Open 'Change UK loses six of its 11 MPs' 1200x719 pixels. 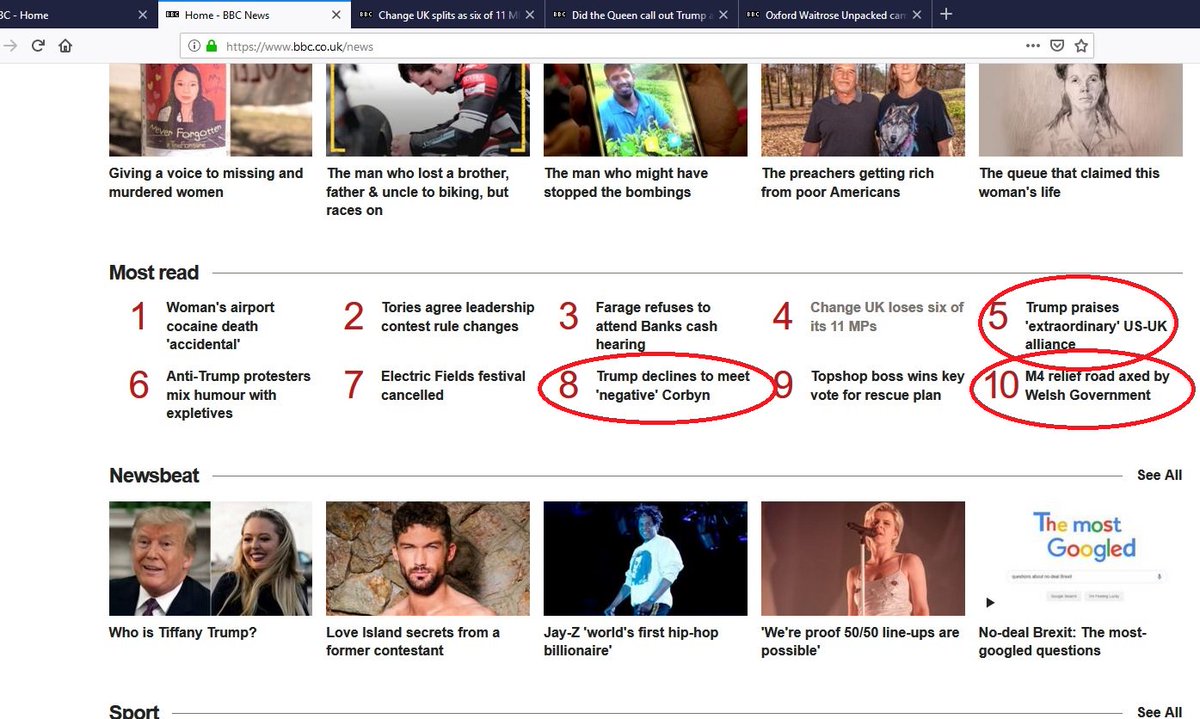pos(887,317)
